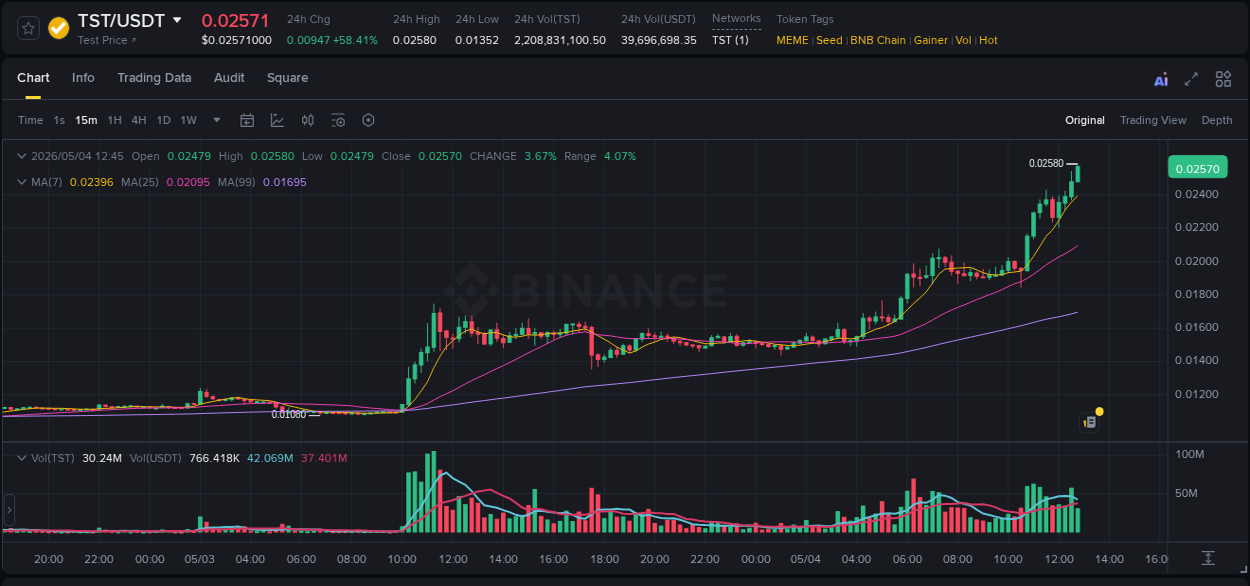Open the Trading Data tab

(154, 78)
